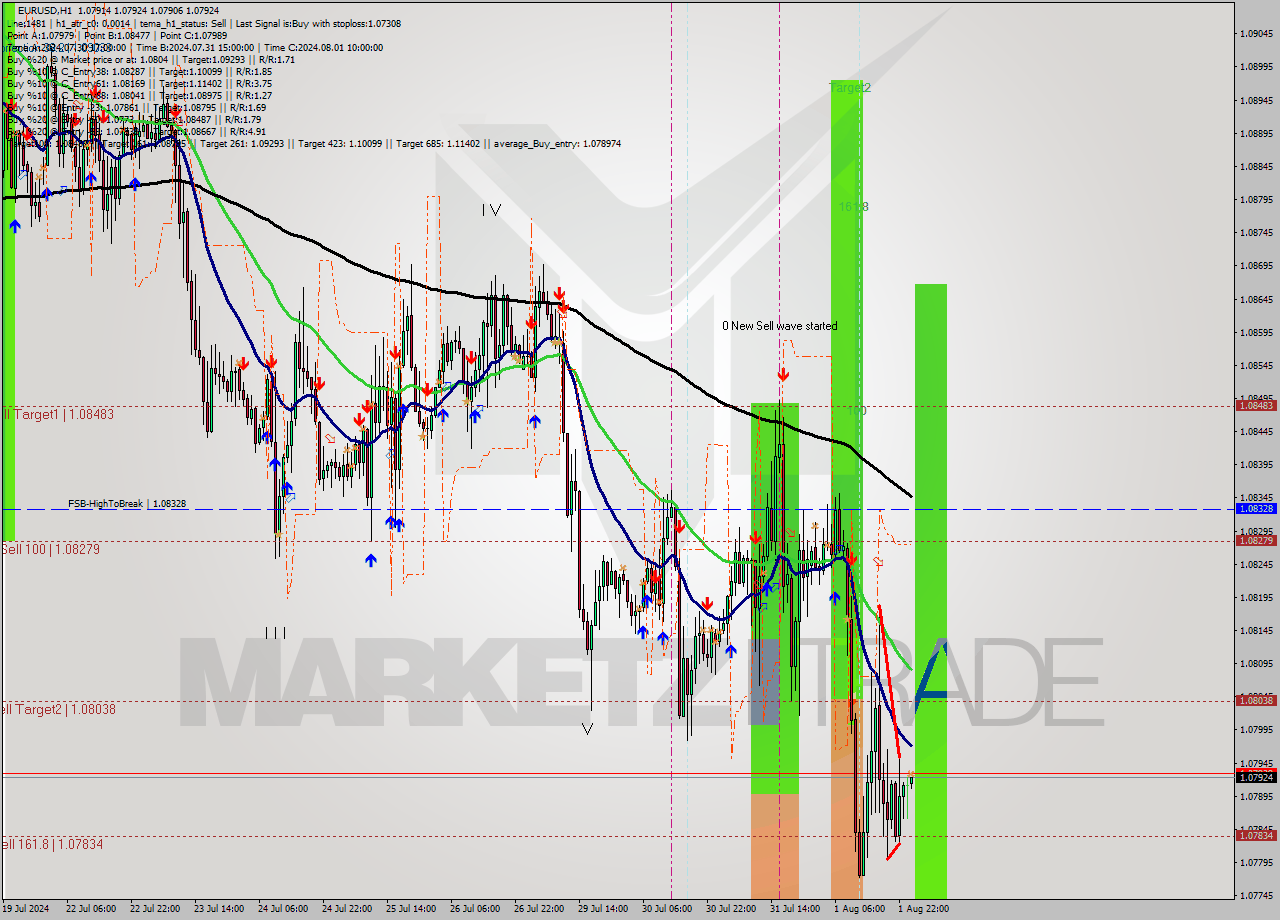1280x920 pixels.
Task: Click the 'Time B:2024.07.31 15:00:00' text
Action: (195, 47)
